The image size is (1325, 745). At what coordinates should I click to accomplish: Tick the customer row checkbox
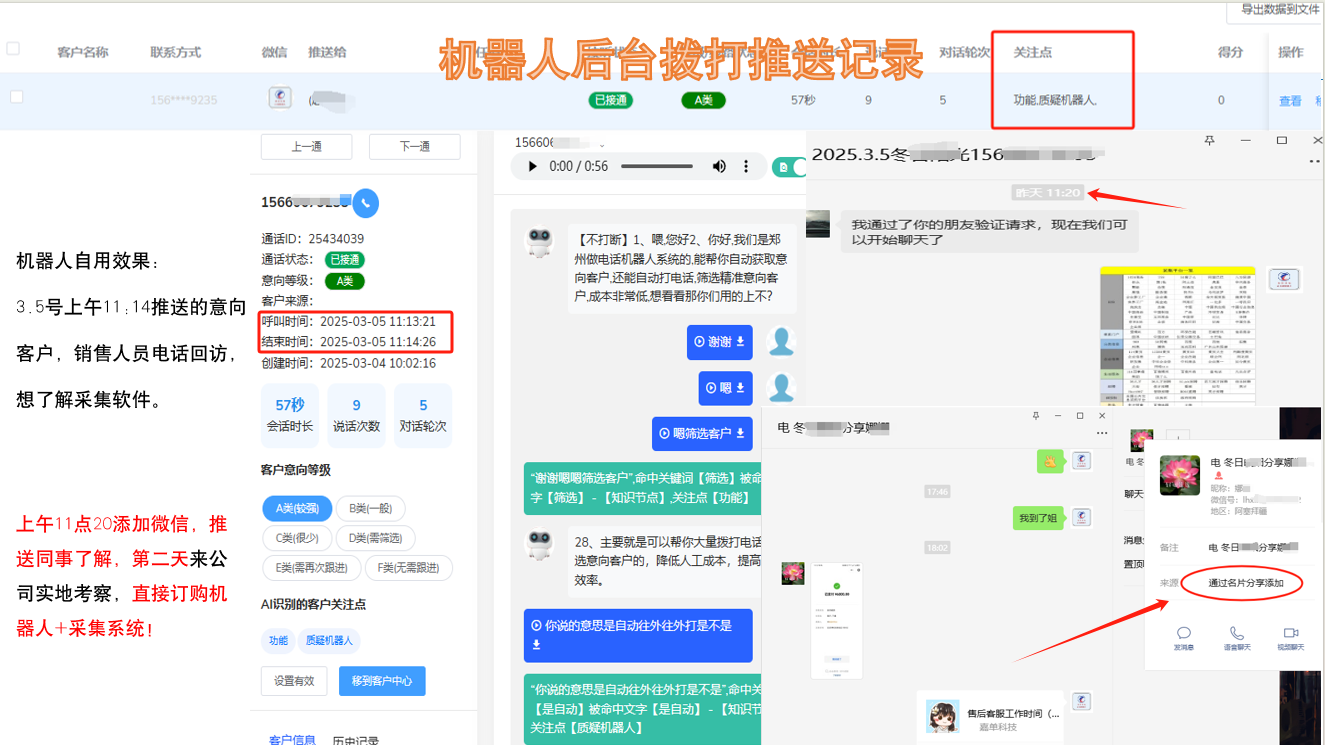coord(16,97)
